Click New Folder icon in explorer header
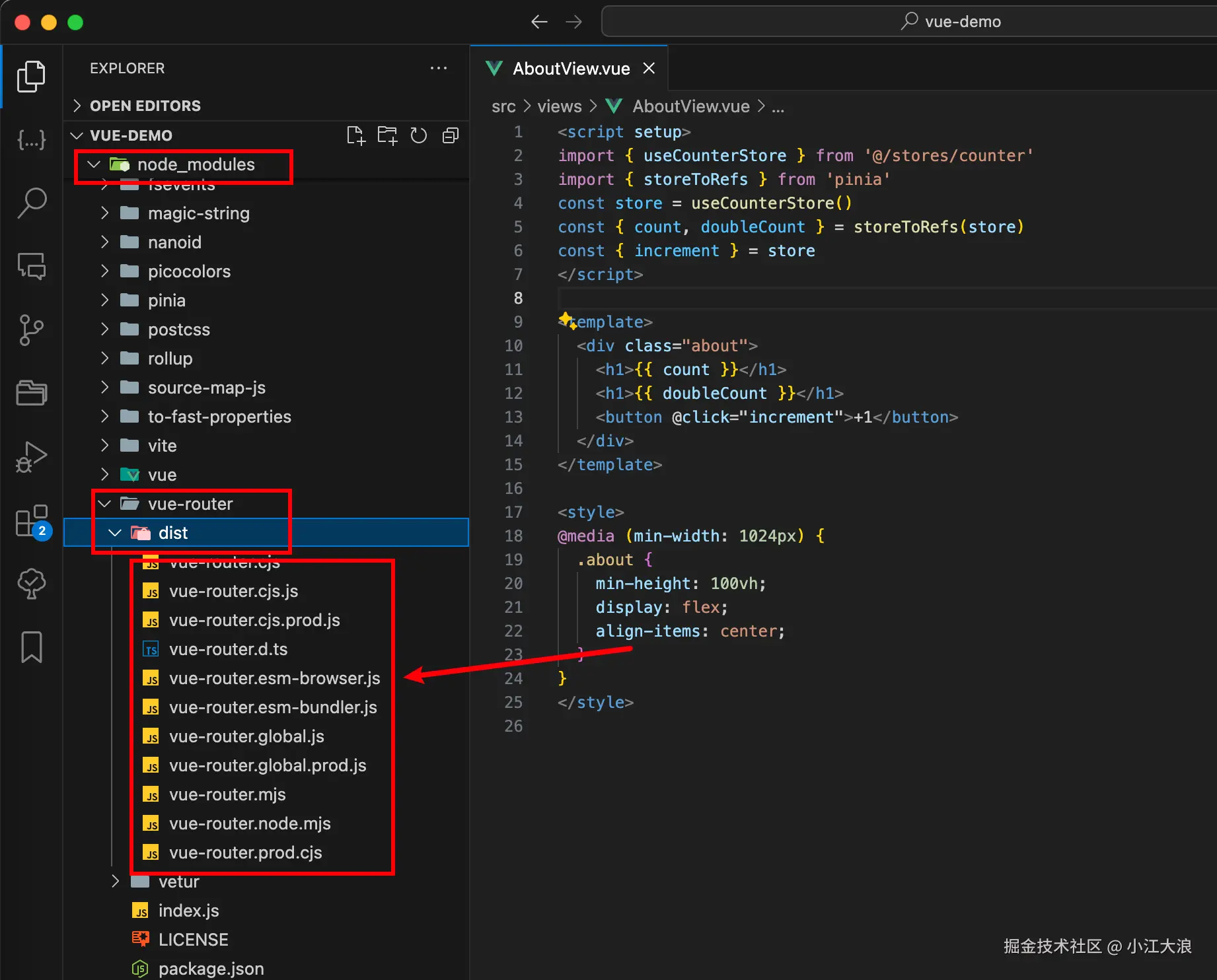Image resolution: width=1217 pixels, height=980 pixels. (387, 135)
